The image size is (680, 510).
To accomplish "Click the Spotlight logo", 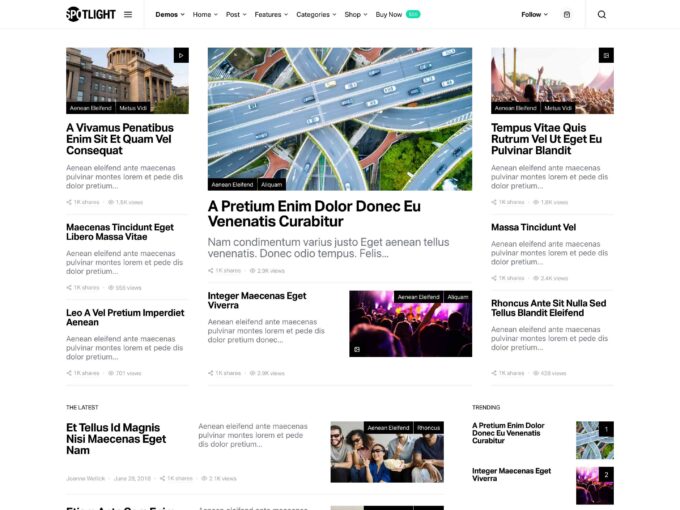I will tap(91, 14).
